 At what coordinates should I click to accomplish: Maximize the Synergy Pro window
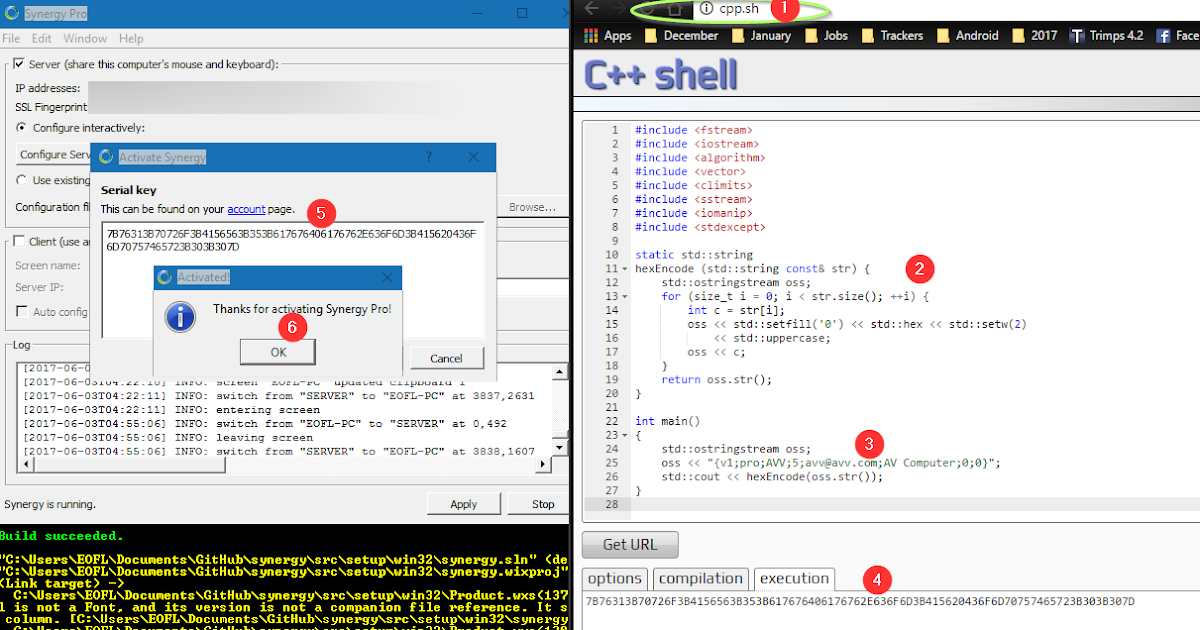(522, 13)
